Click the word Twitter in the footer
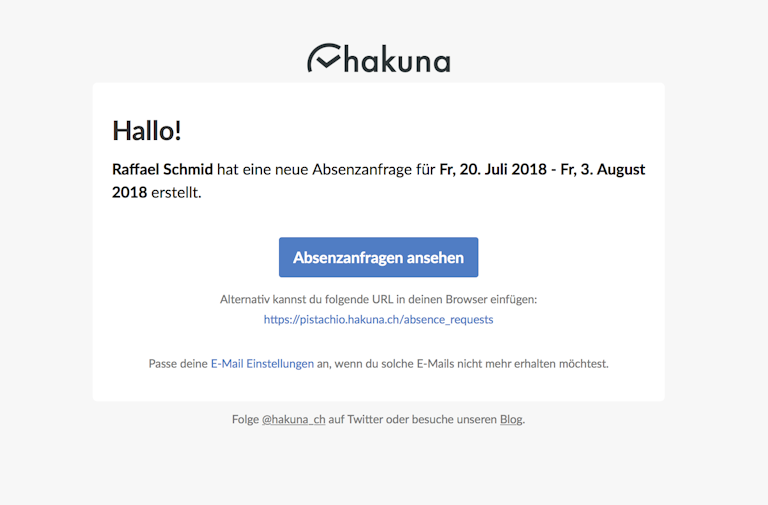The height and width of the screenshot is (505, 768). (x=365, y=419)
